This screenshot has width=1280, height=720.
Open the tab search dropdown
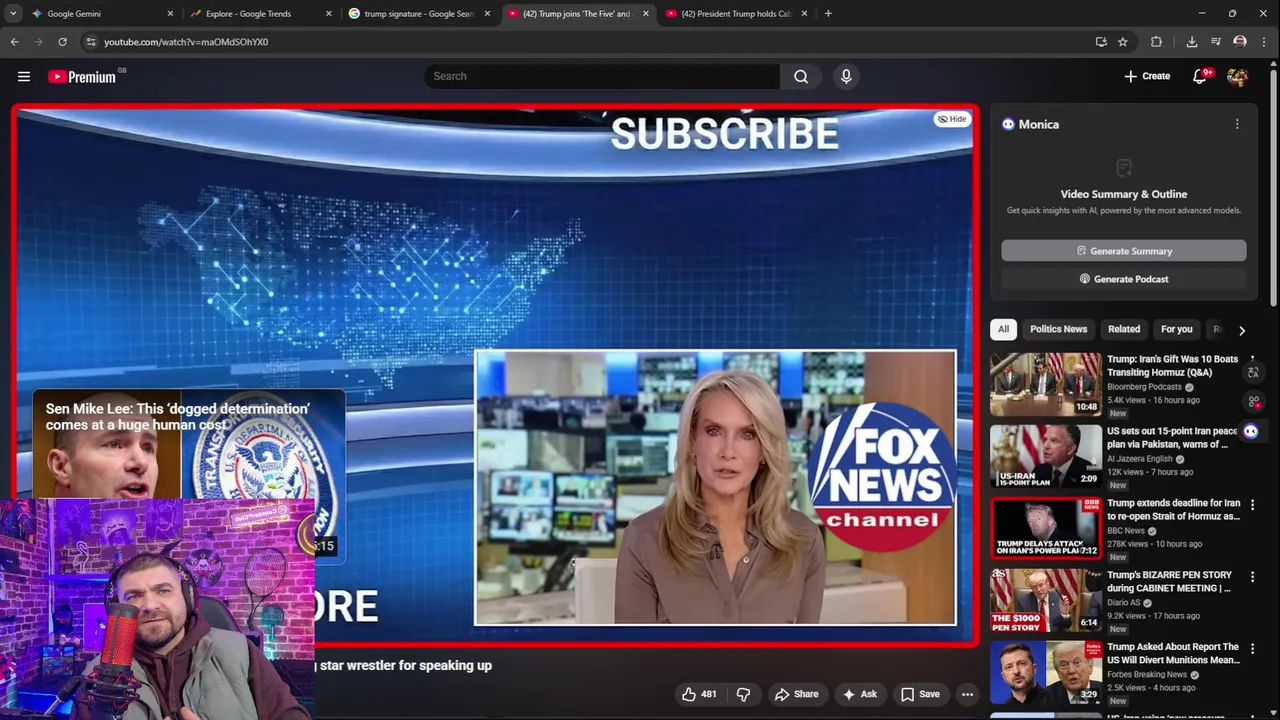pos(13,14)
